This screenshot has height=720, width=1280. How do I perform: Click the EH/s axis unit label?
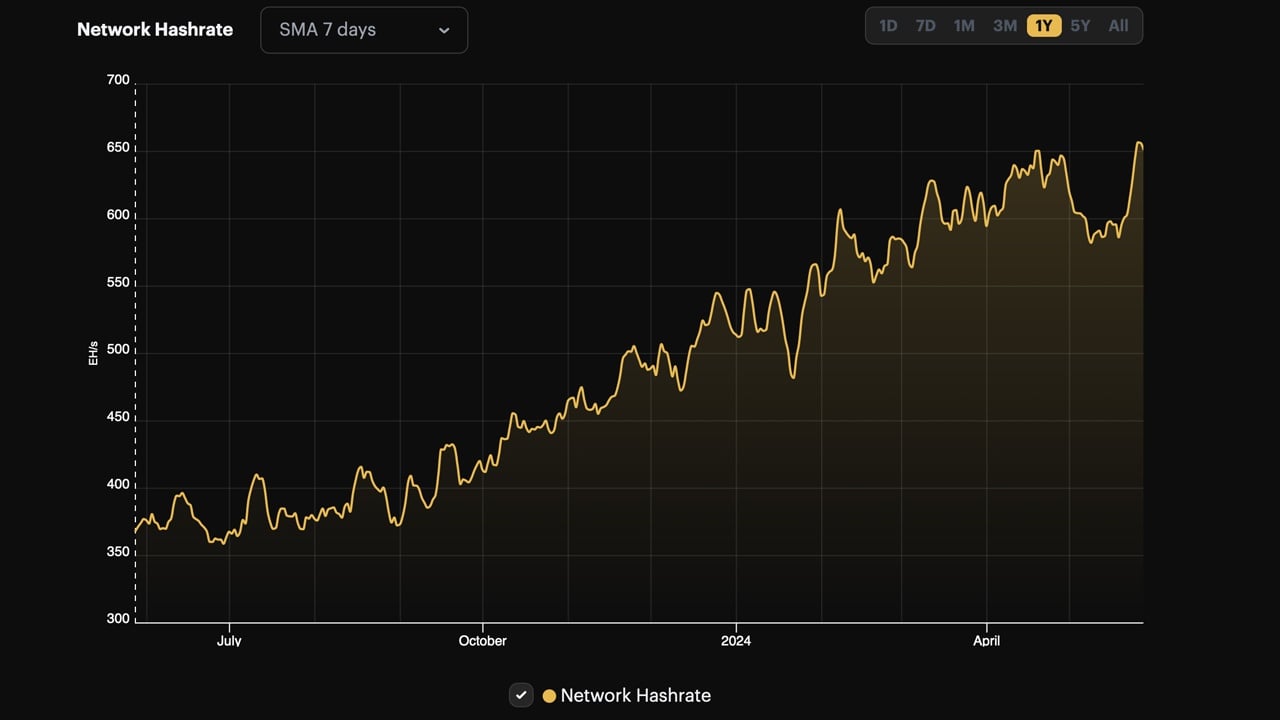pyautogui.click(x=93, y=352)
